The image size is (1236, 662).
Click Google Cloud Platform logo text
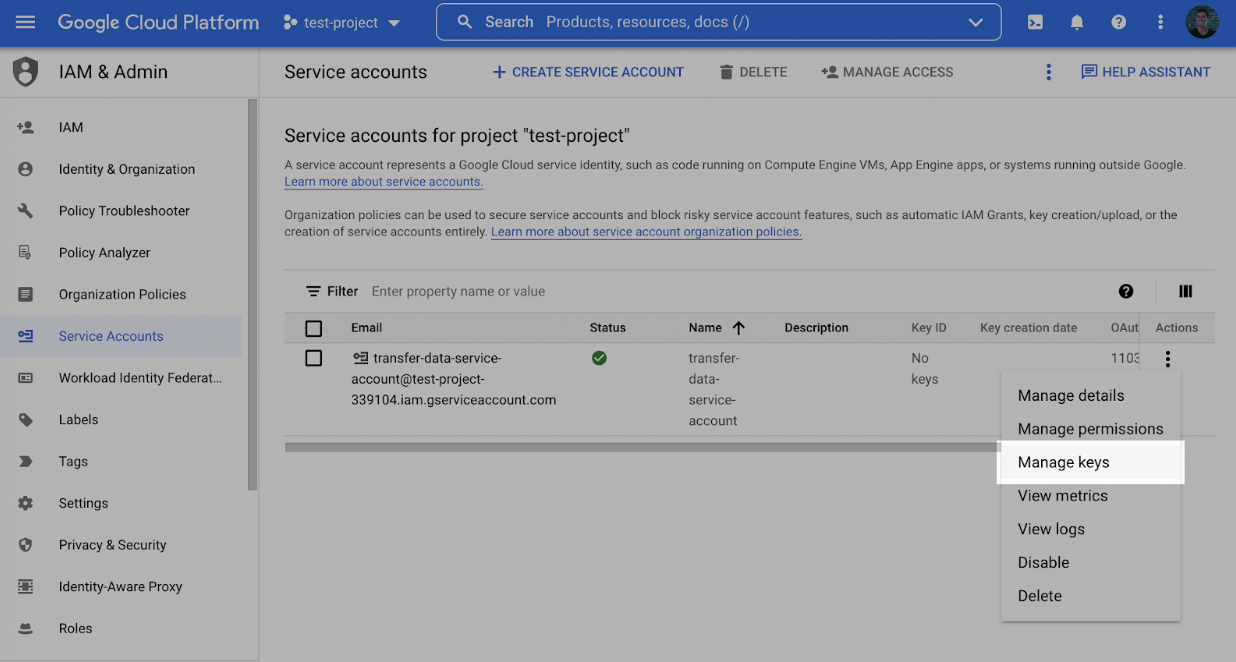[x=158, y=22]
